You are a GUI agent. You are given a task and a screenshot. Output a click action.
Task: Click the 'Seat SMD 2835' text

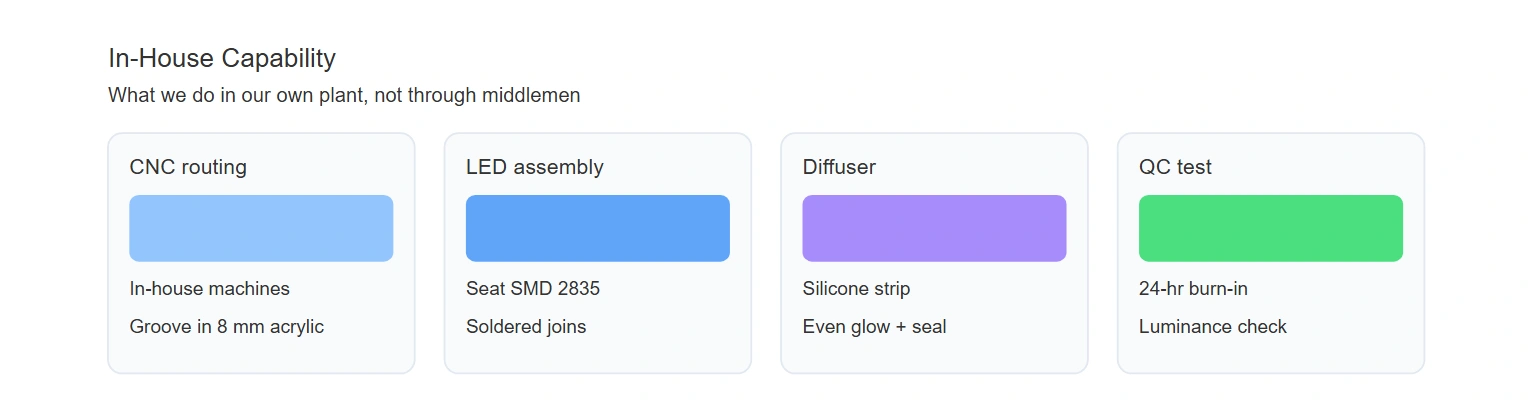click(x=533, y=289)
